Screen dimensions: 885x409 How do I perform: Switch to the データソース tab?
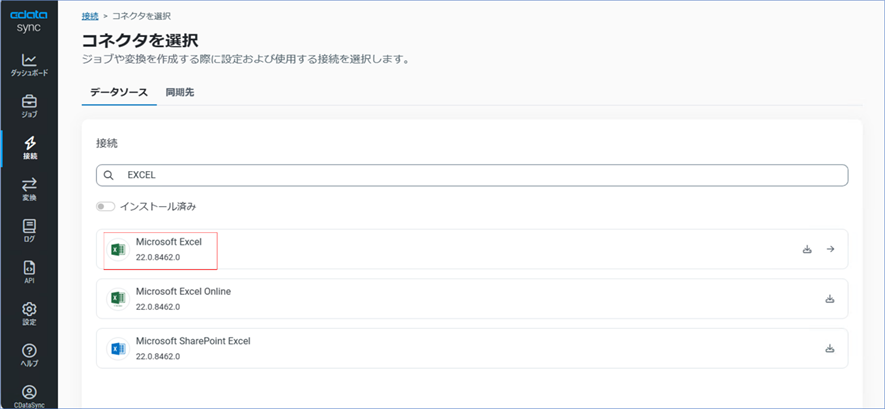tap(119, 93)
